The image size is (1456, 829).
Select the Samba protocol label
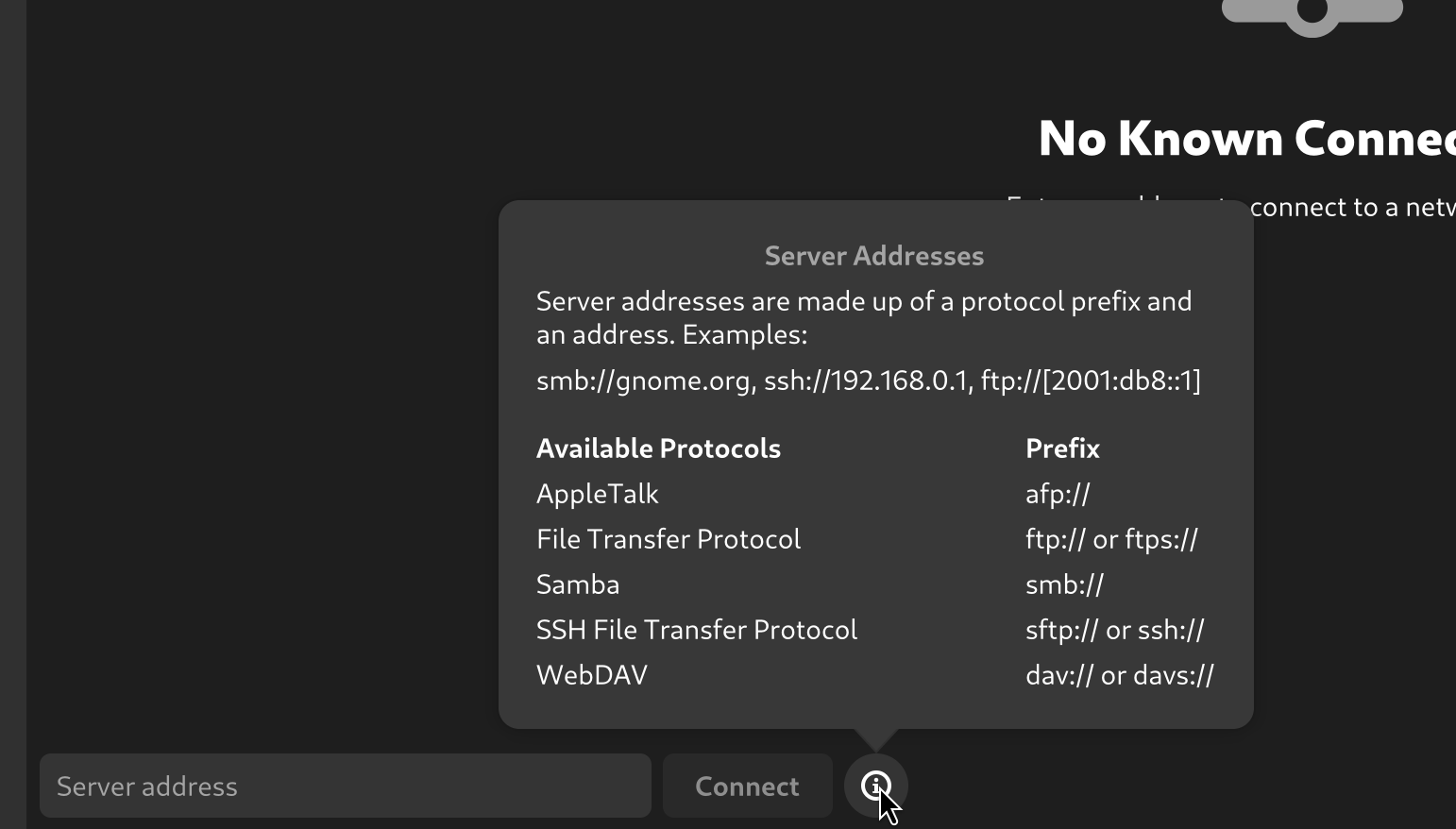tap(578, 584)
